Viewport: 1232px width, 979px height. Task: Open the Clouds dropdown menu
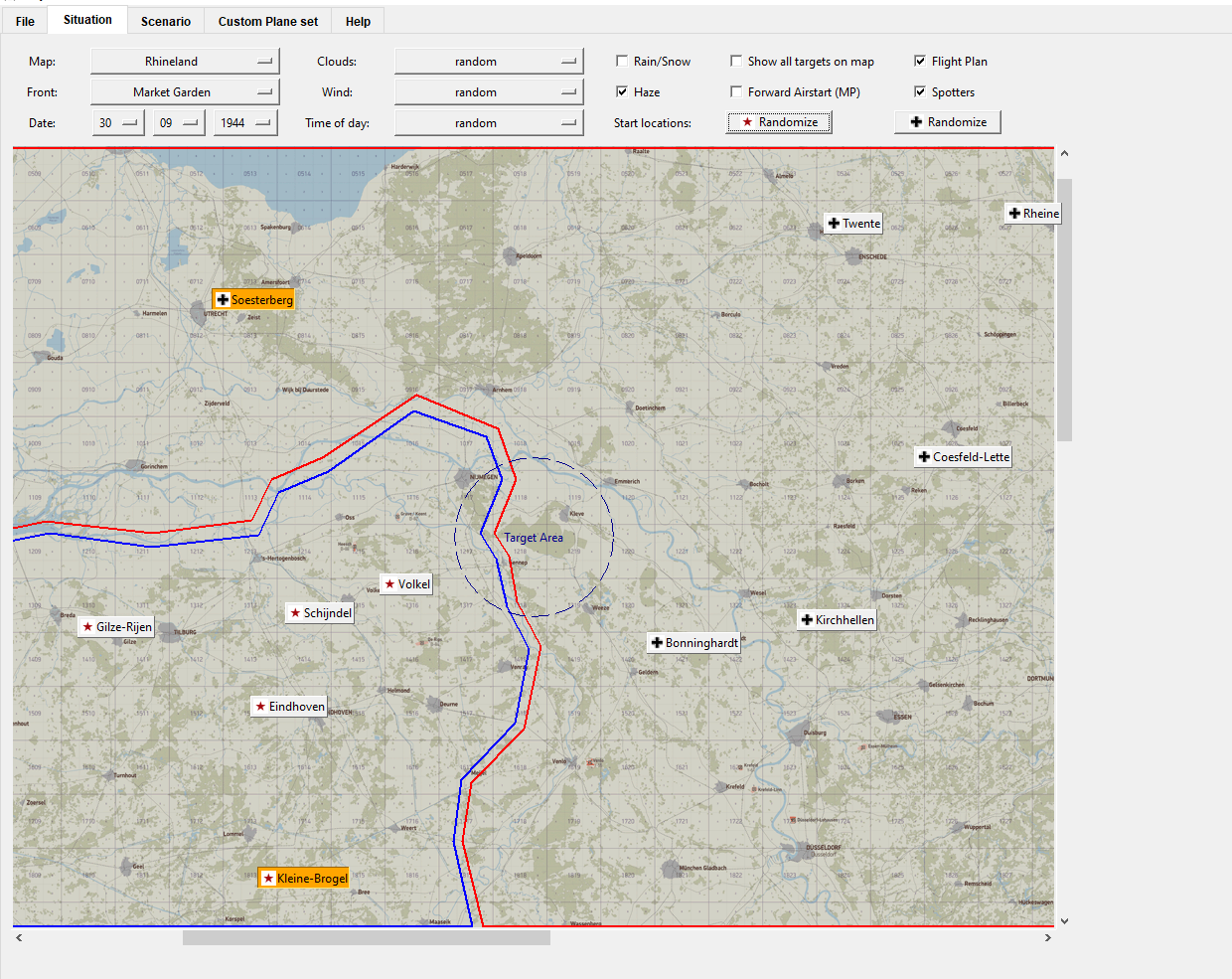488,62
